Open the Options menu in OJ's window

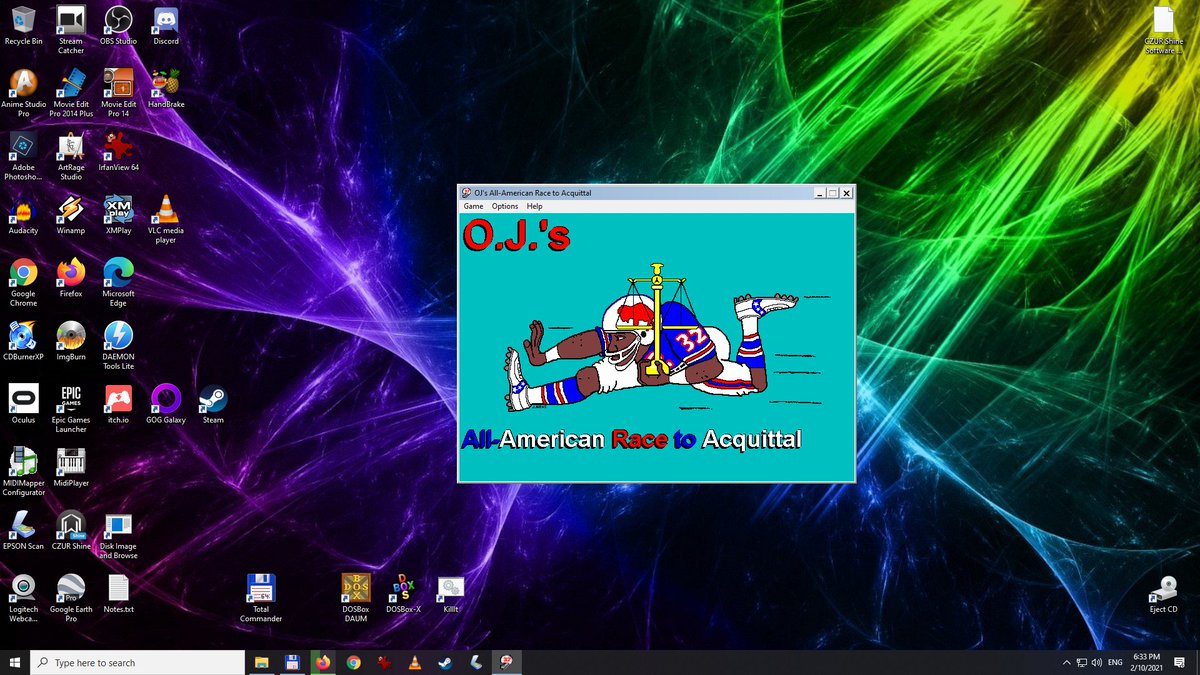tap(505, 206)
